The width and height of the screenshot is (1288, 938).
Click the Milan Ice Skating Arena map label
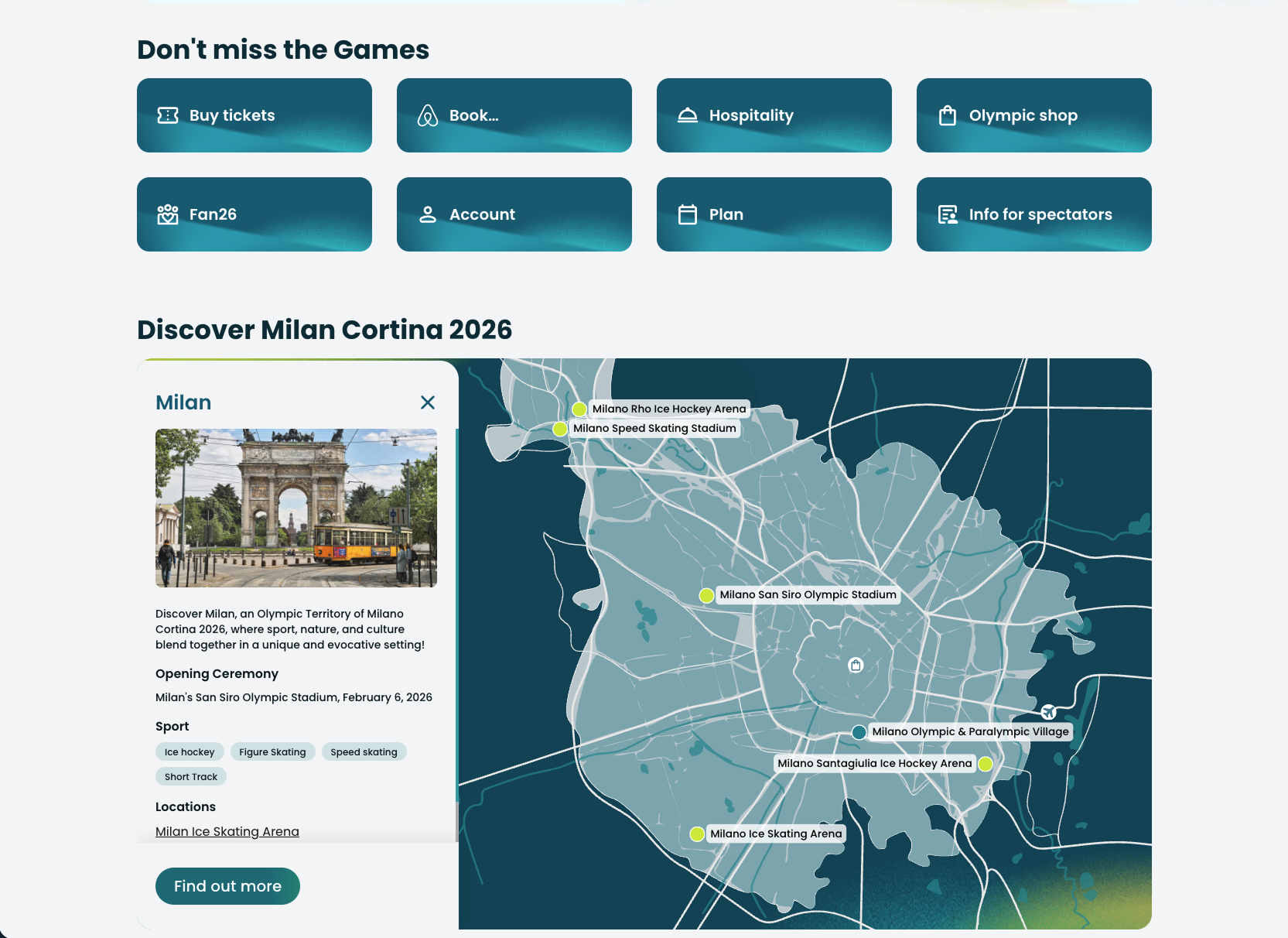click(776, 834)
